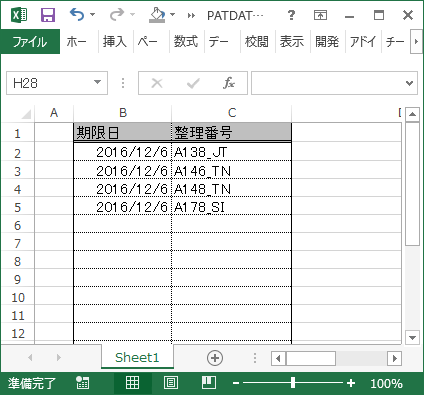Open the ファイル tab
This screenshot has height=395, width=424.
coord(30,42)
